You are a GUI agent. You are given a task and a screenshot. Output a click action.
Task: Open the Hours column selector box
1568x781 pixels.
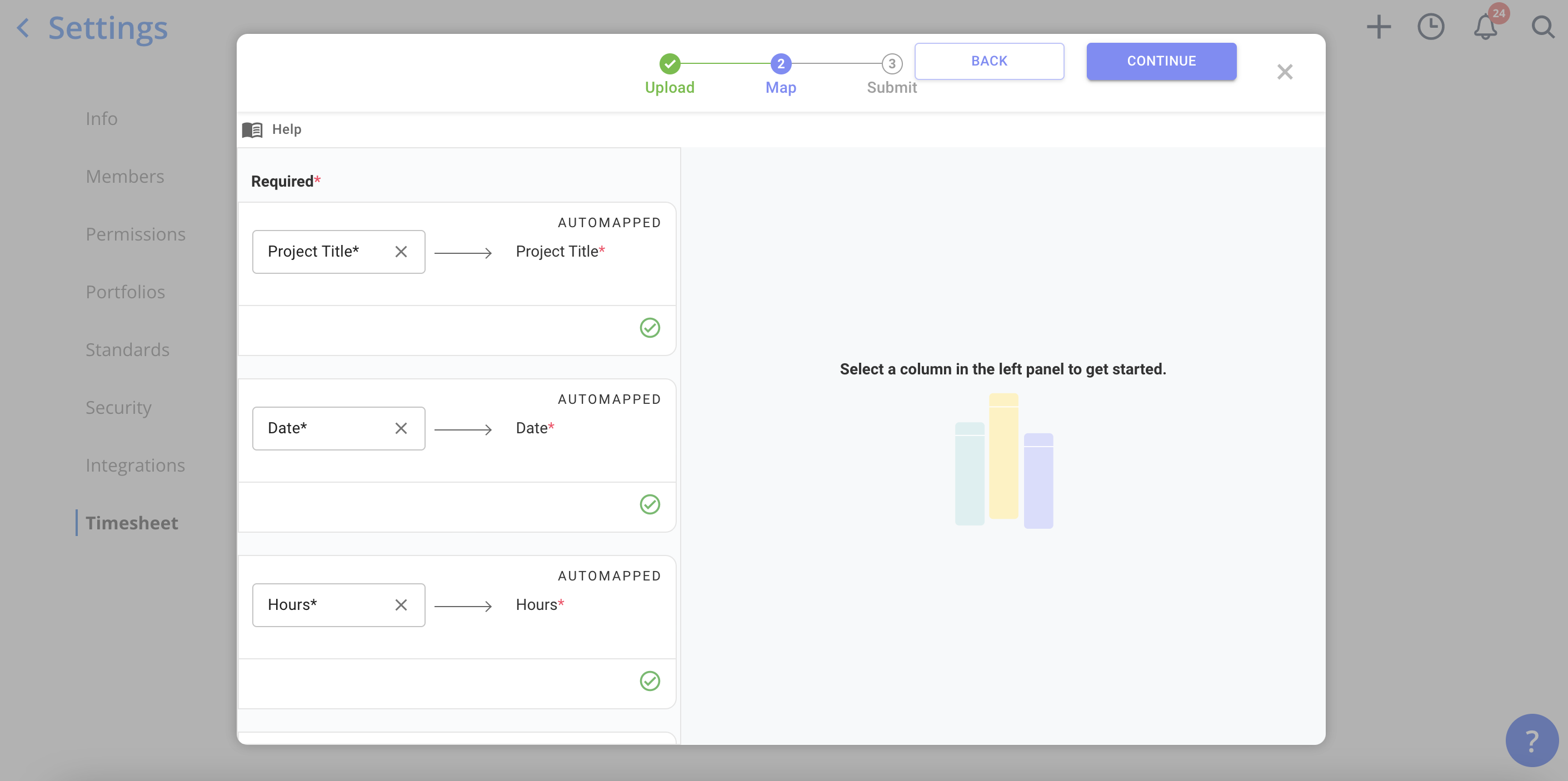pos(323,605)
